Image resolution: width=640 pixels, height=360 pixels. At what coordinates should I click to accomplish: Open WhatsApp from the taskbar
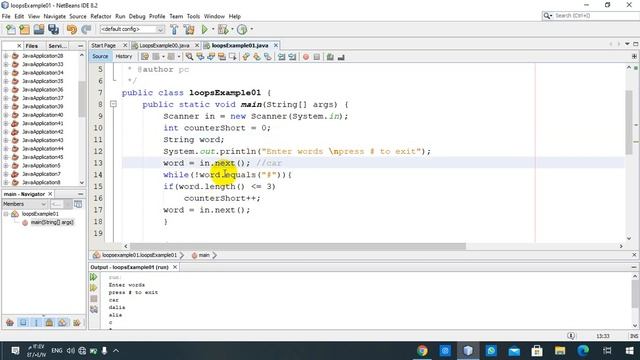[491, 351]
